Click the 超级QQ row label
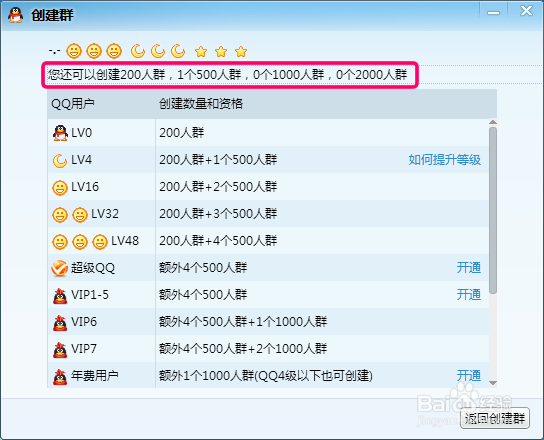This screenshot has height=440, width=544. 93,268
